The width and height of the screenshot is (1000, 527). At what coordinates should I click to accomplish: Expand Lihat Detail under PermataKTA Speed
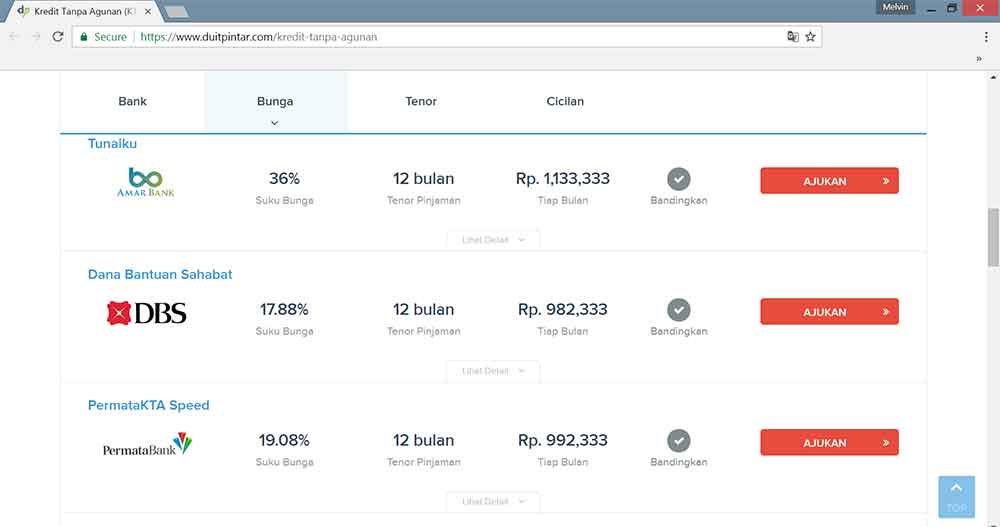pos(493,501)
